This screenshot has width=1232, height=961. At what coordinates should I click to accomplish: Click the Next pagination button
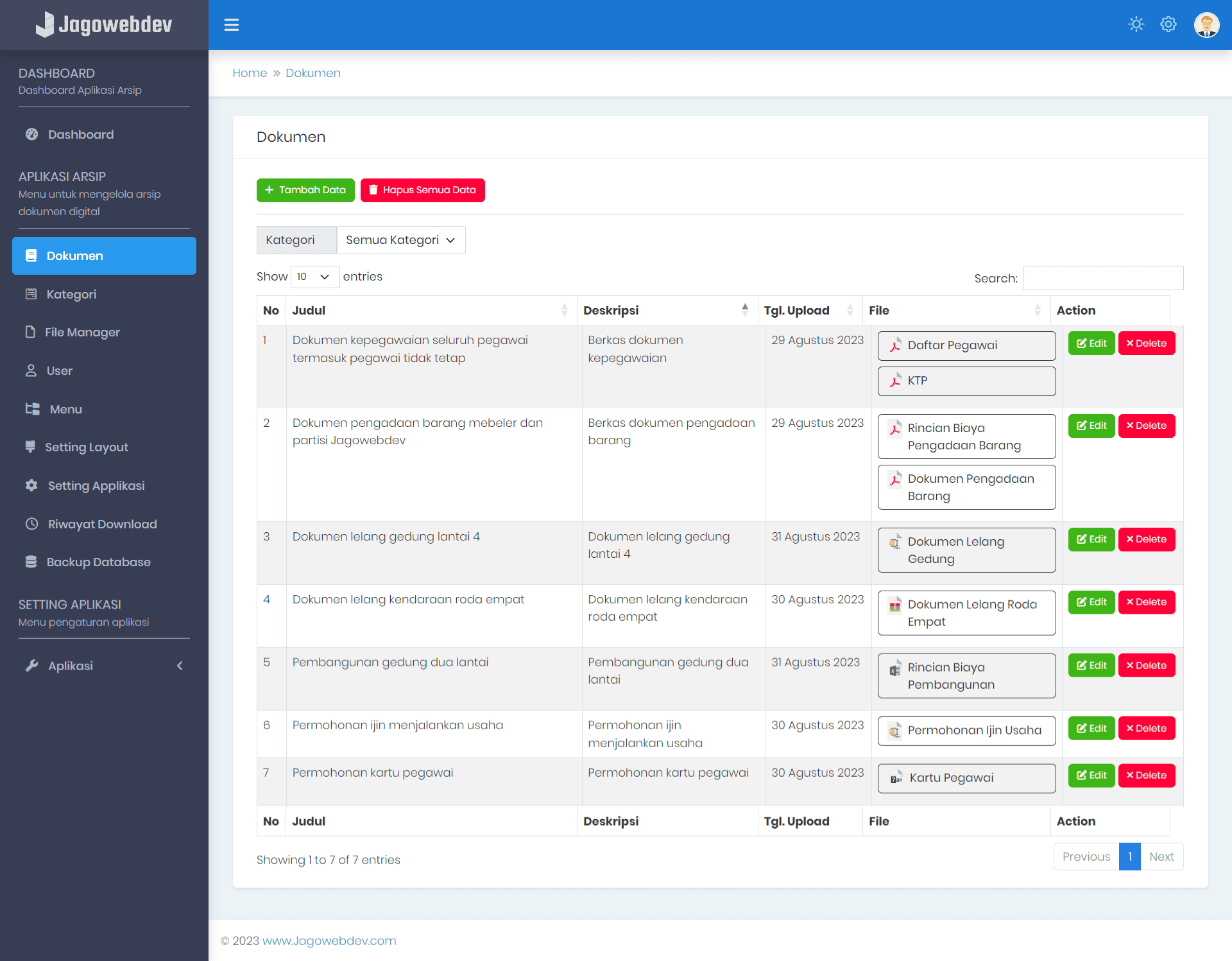(x=1162, y=857)
